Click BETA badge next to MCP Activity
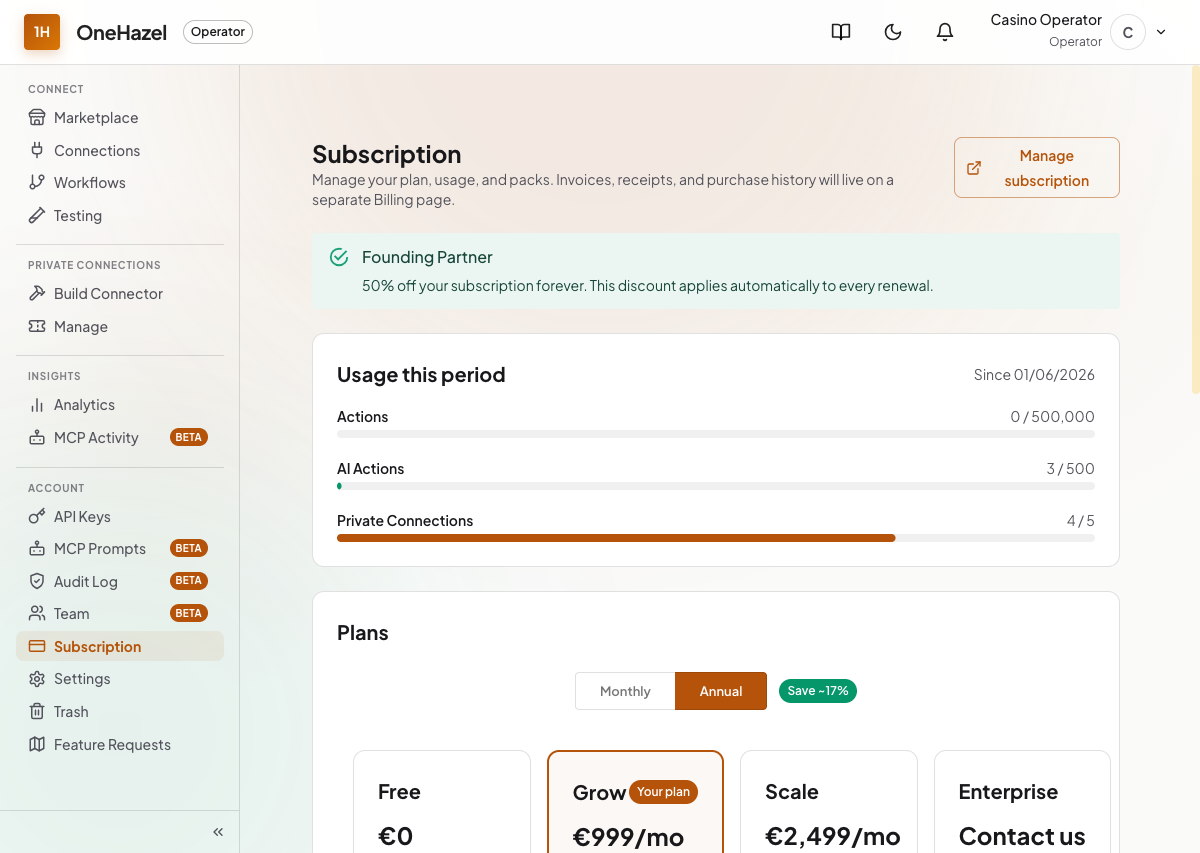The height and width of the screenshot is (853, 1200). click(189, 438)
